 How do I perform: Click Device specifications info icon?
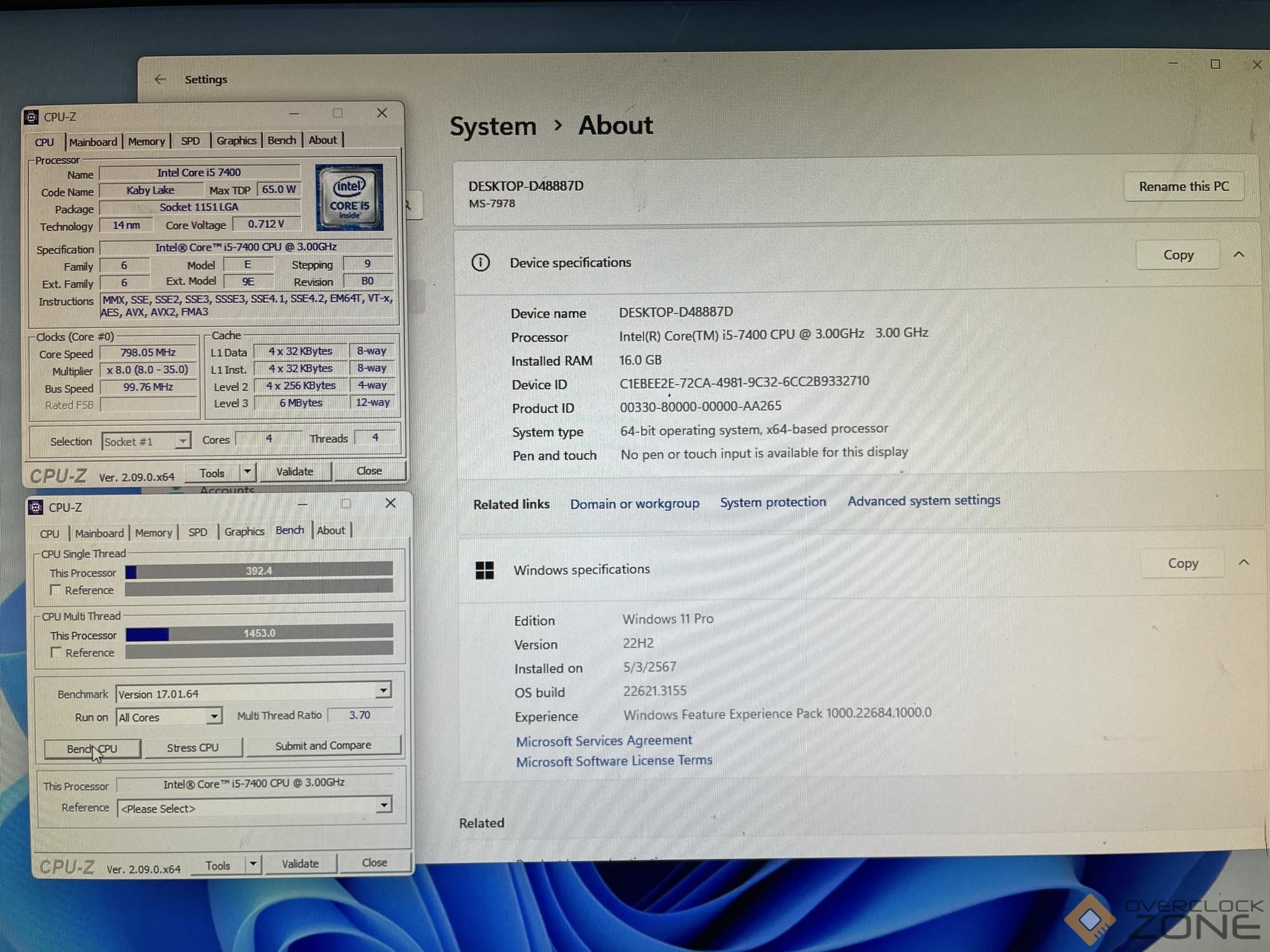click(x=481, y=263)
